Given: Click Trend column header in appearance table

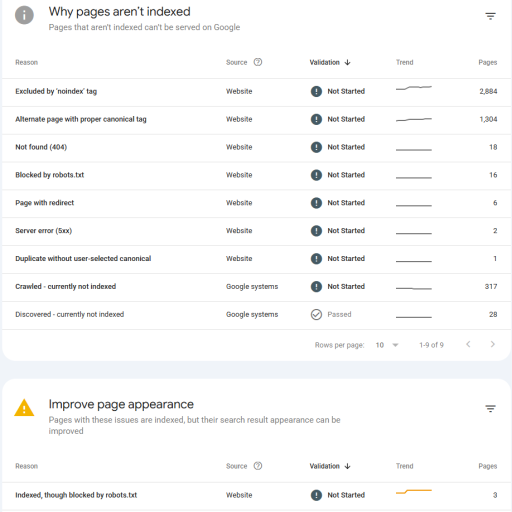Looking at the screenshot, I should 404,466.
